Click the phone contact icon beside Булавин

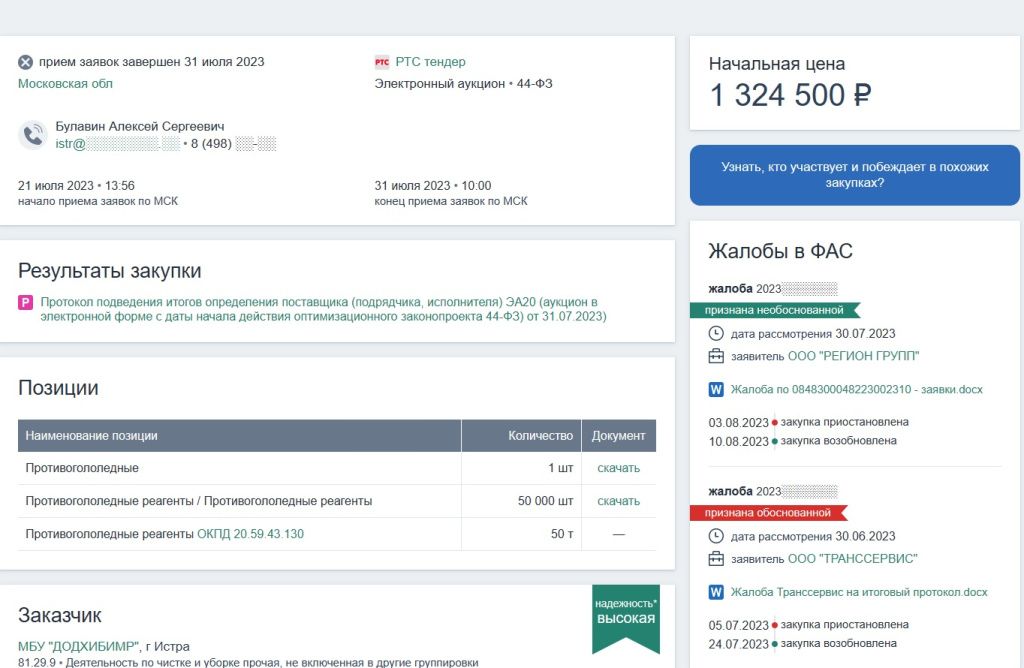coord(33,135)
